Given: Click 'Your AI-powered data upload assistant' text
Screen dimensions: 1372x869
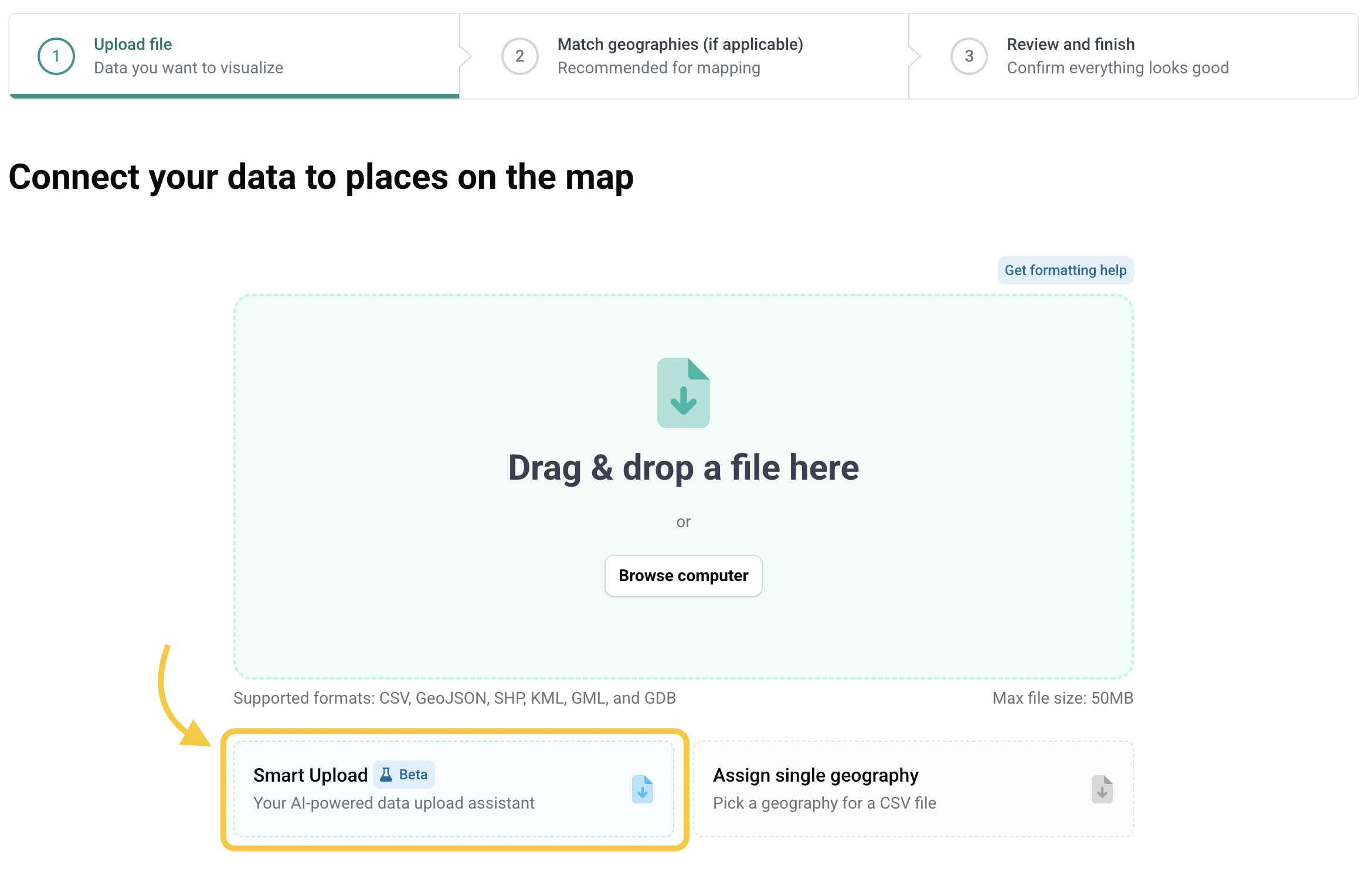Looking at the screenshot, I should (x=393, y=803).
